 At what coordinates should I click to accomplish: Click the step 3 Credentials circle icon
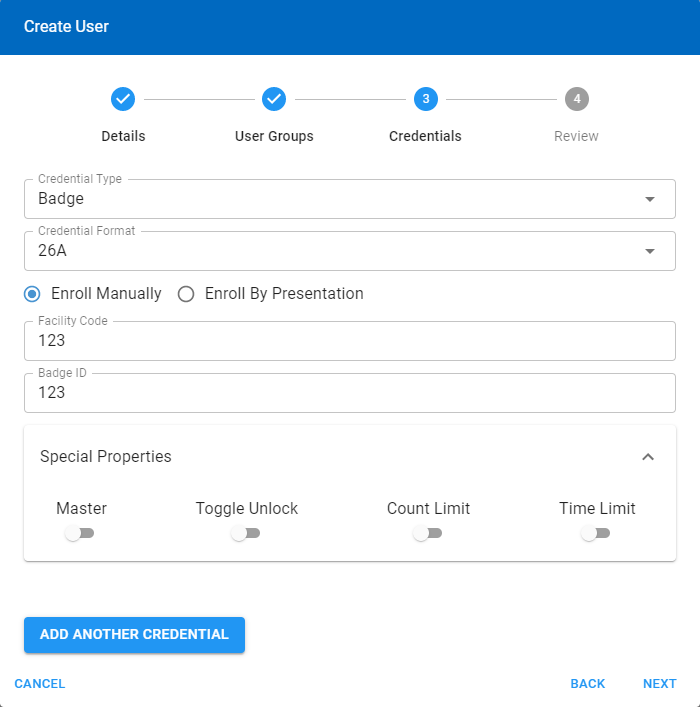pos(425,99)
